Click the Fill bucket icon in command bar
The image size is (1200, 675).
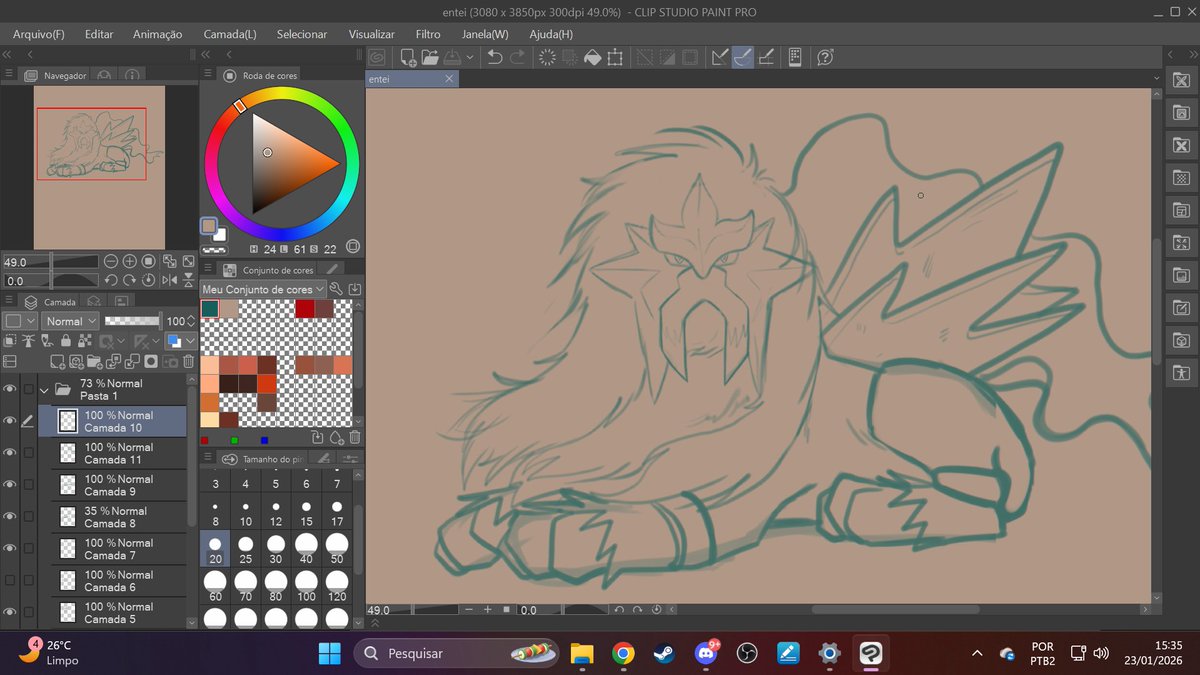592,57
